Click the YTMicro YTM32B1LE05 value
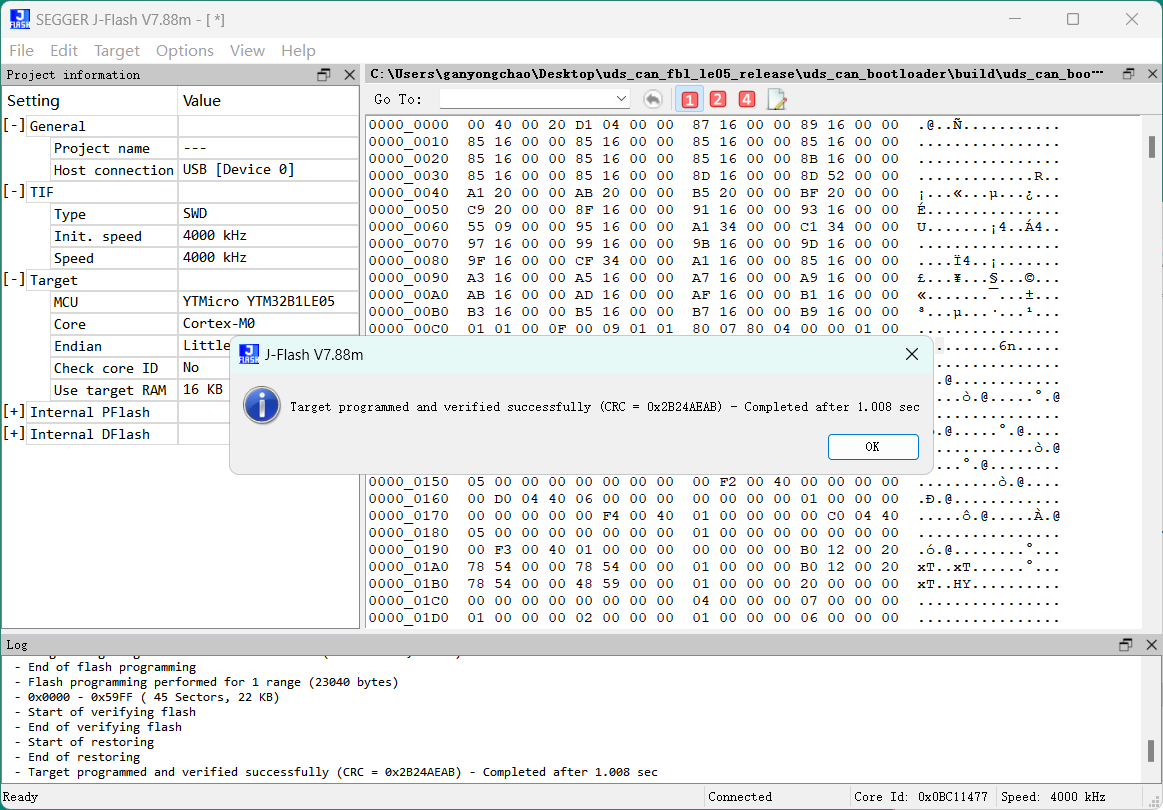1163x810 pixels. [x=259, y=302]
